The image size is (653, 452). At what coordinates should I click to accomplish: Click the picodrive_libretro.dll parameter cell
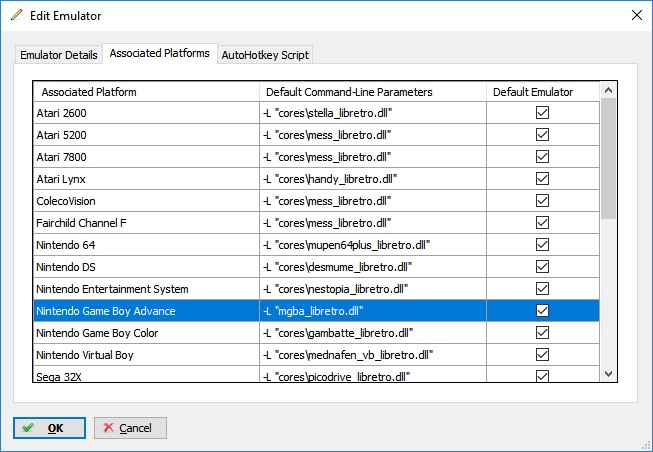tap(373, 374)
